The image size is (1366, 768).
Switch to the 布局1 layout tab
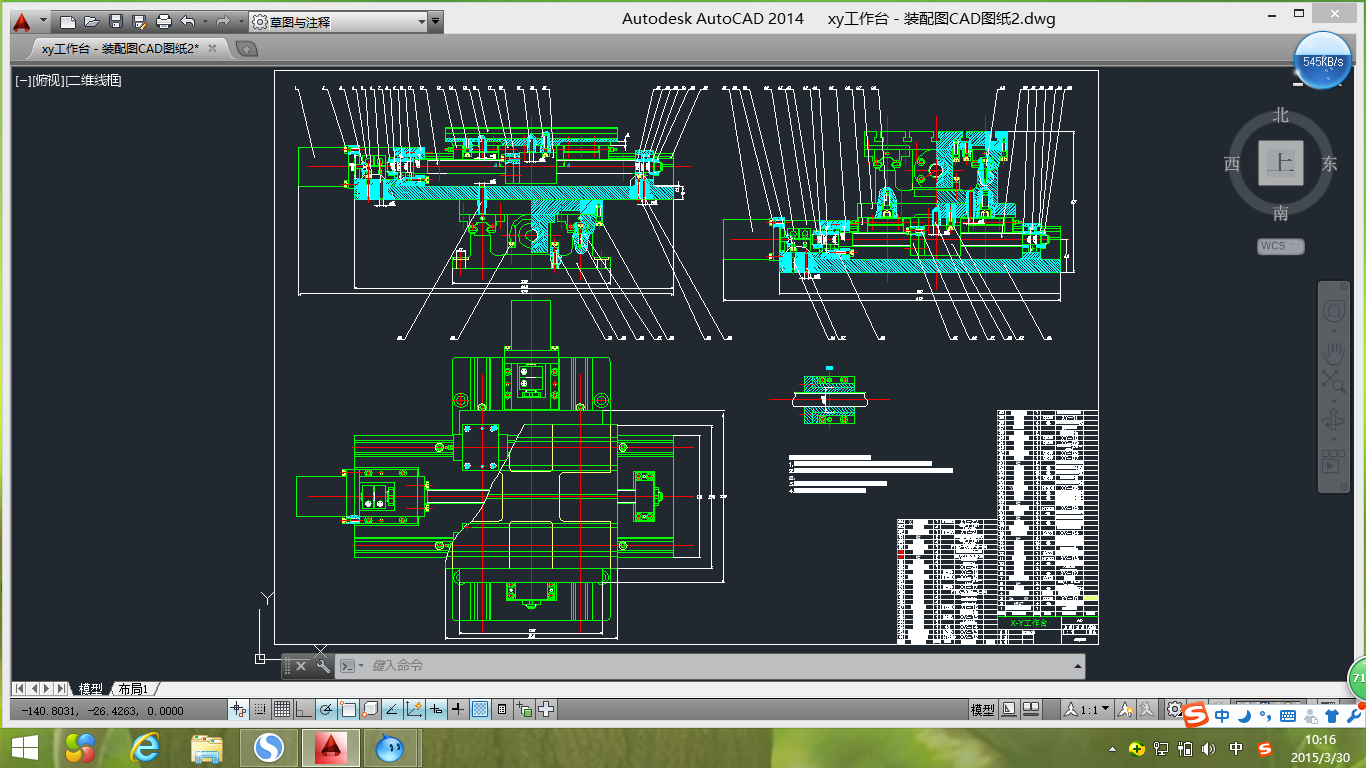point(133,689)
